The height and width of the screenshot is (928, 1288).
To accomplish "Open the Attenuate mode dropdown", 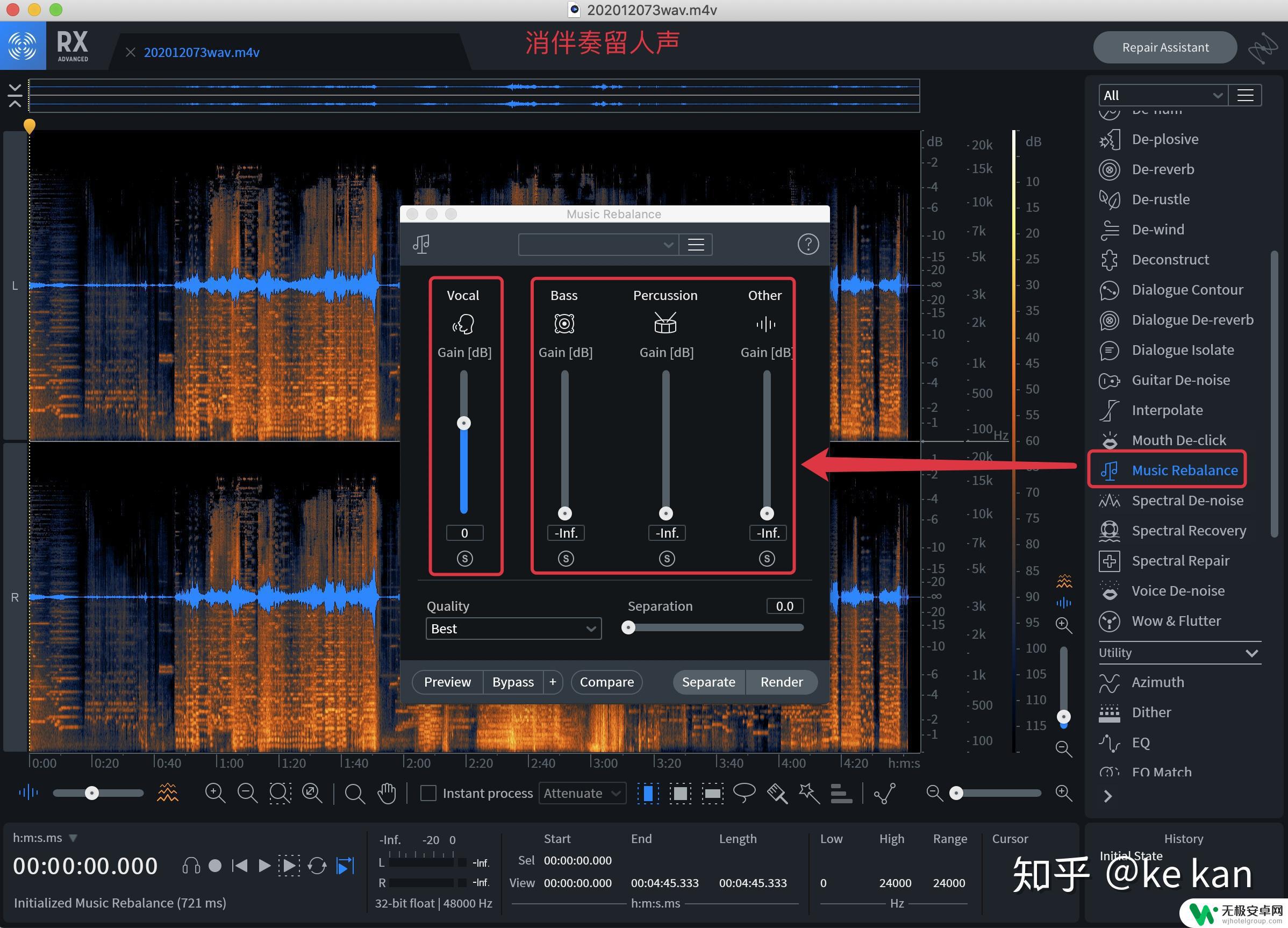I will pyautogui.click(x=582, y=793).
